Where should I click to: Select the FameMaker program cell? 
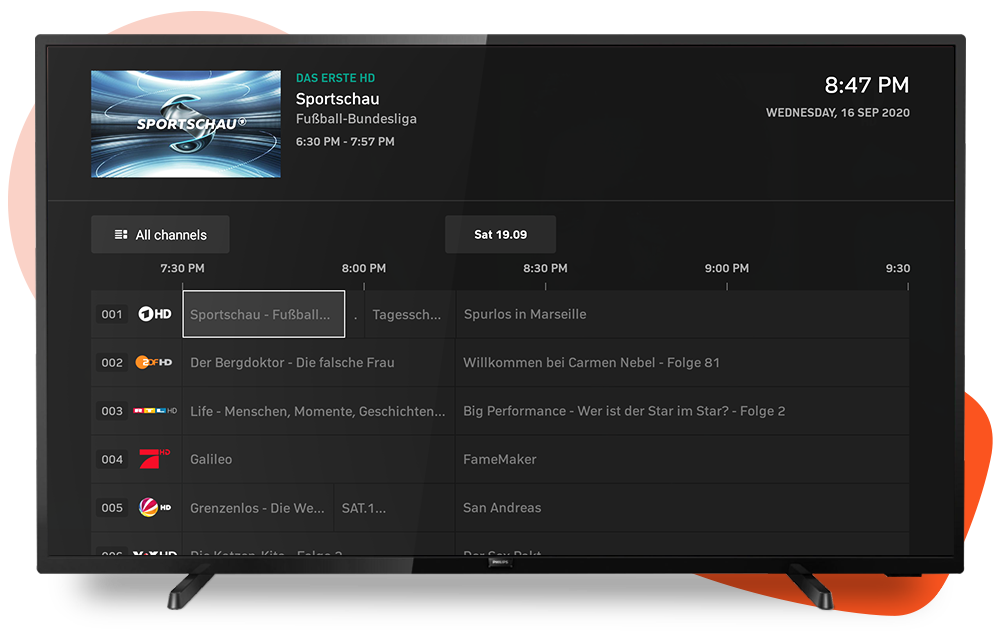tap(682, 459)
